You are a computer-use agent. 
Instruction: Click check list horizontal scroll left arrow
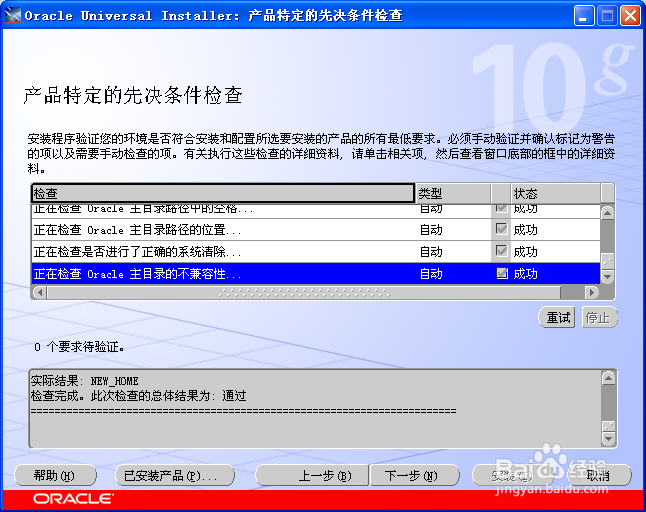click(x=40, y=292)
